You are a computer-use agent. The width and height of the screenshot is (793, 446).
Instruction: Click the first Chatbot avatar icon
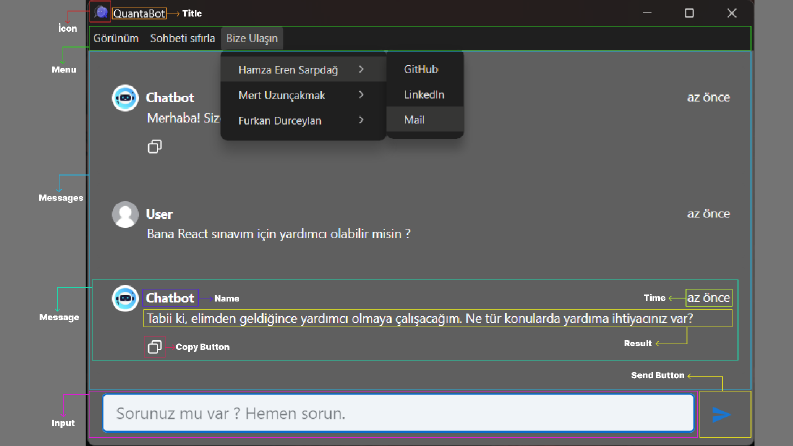(125, 98)
